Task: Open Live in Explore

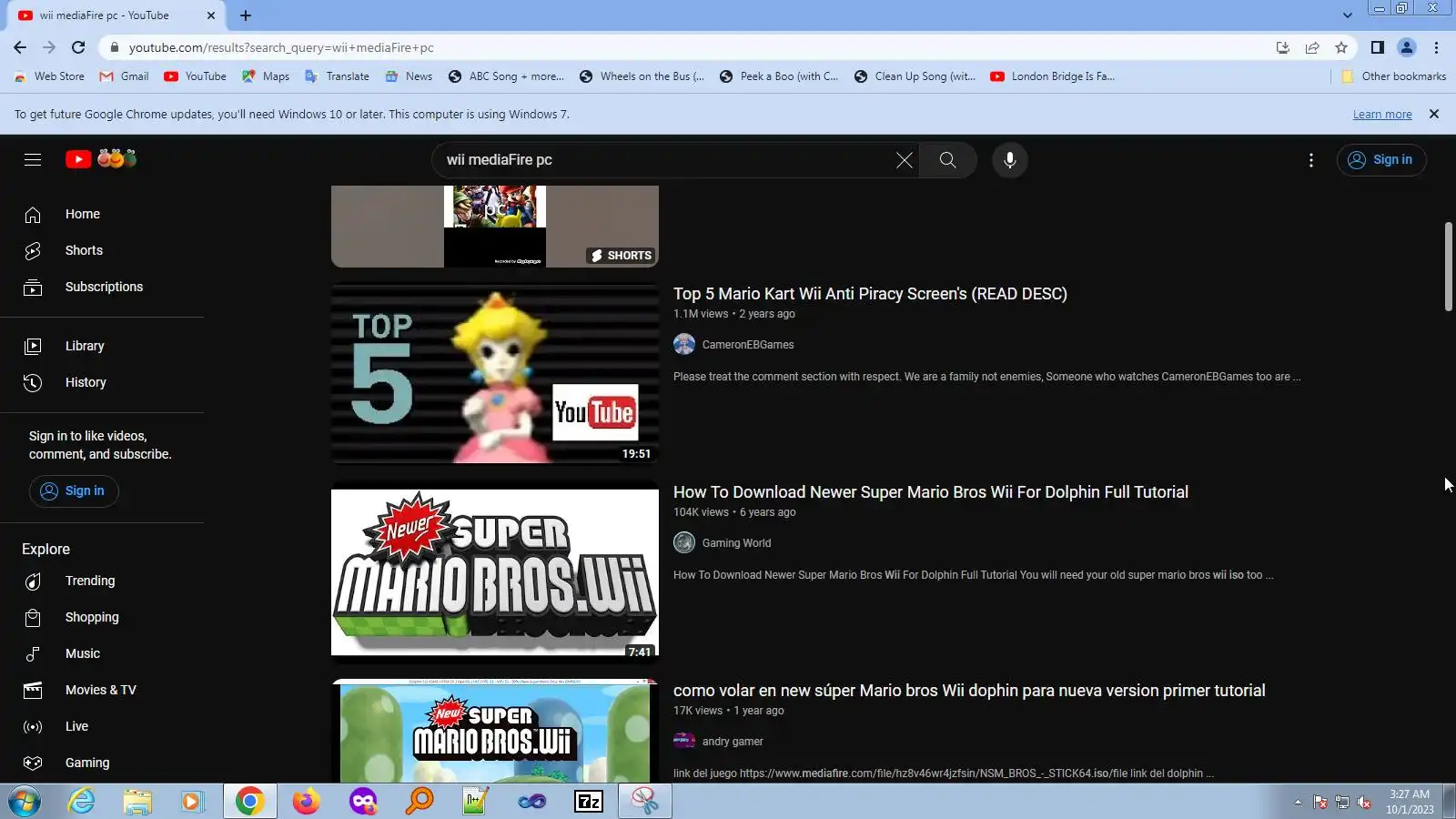Action: 102,726
